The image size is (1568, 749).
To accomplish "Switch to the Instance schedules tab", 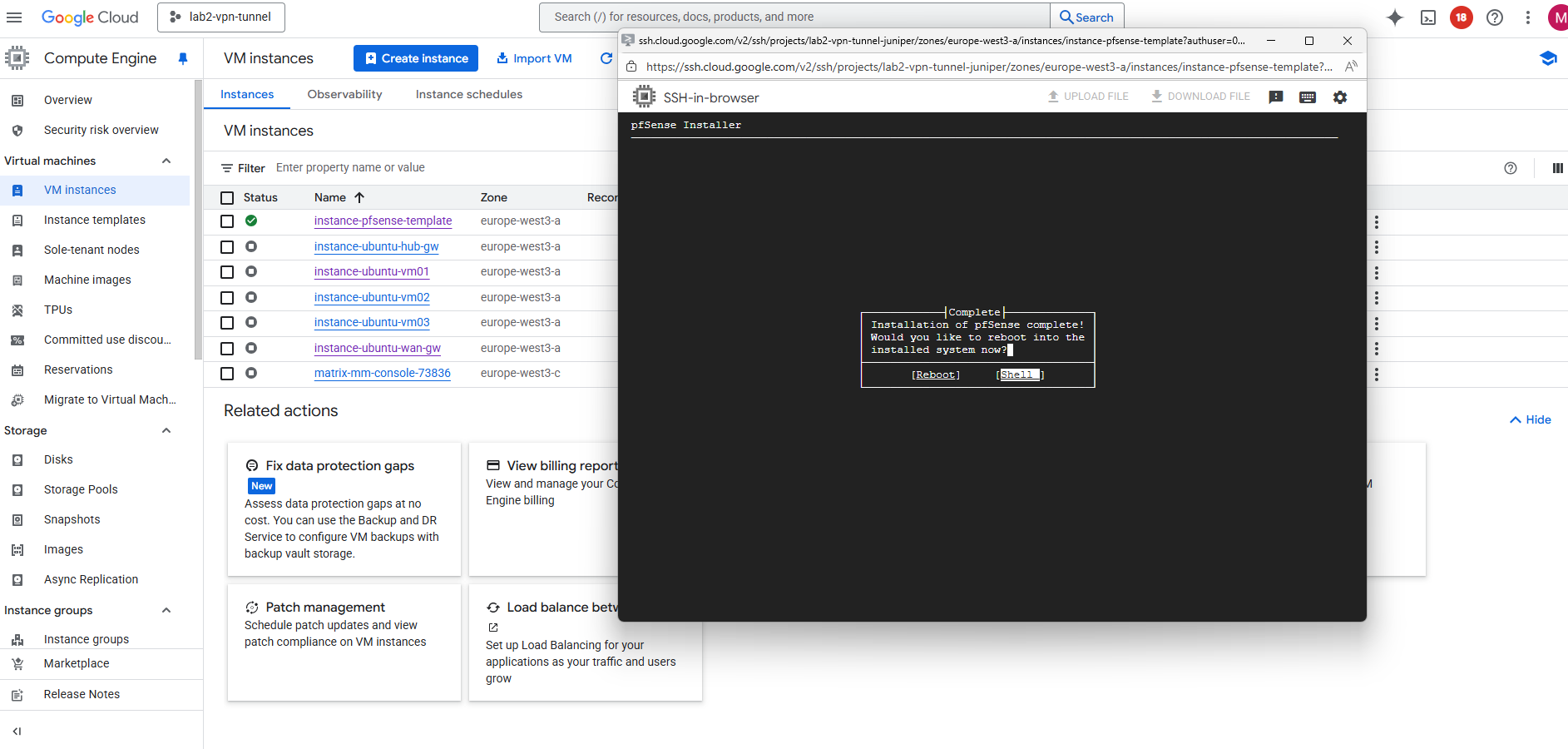I will click(468, 94).
